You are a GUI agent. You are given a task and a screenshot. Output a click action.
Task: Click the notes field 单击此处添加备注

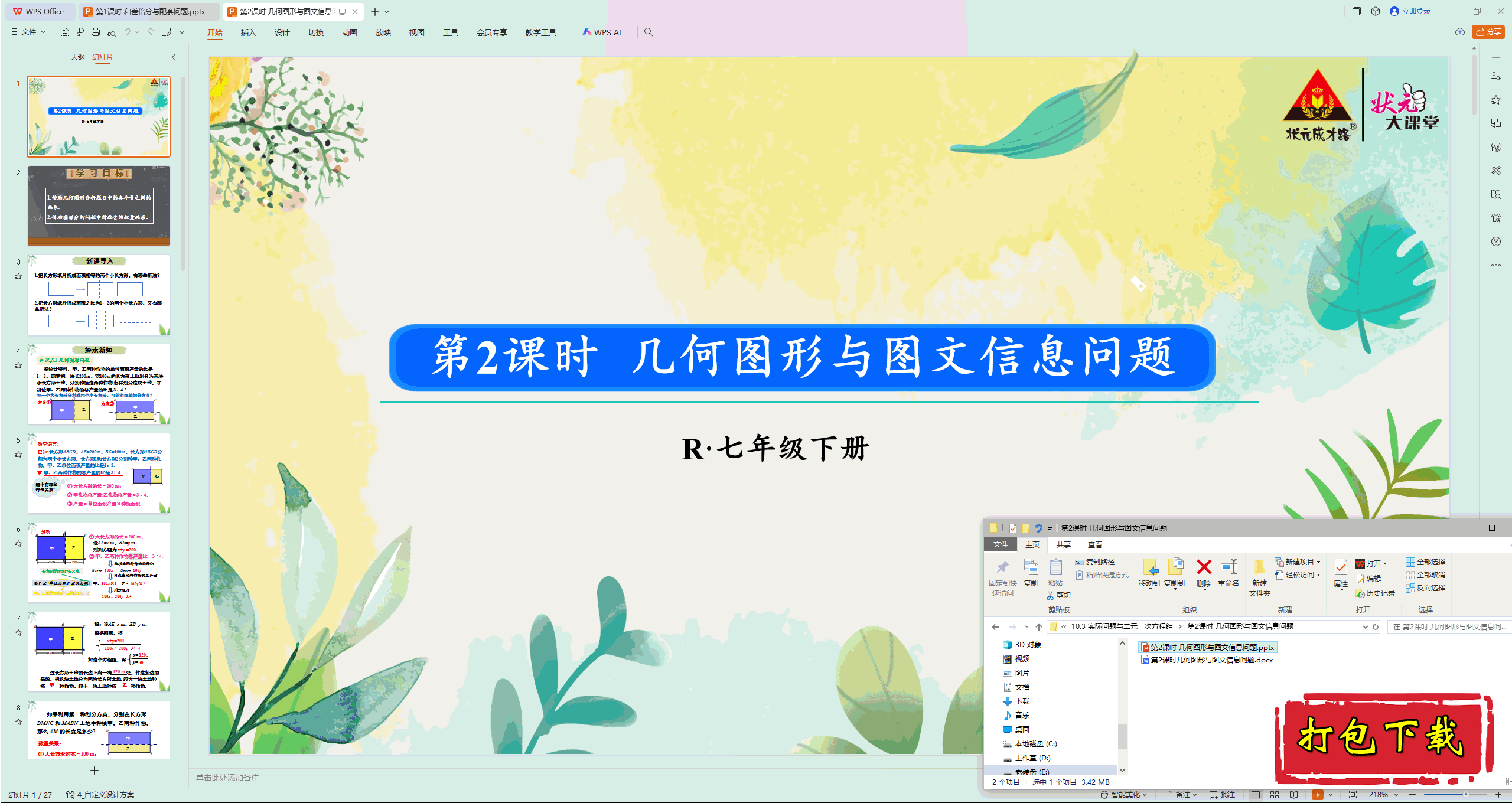[x=227, y=778]
